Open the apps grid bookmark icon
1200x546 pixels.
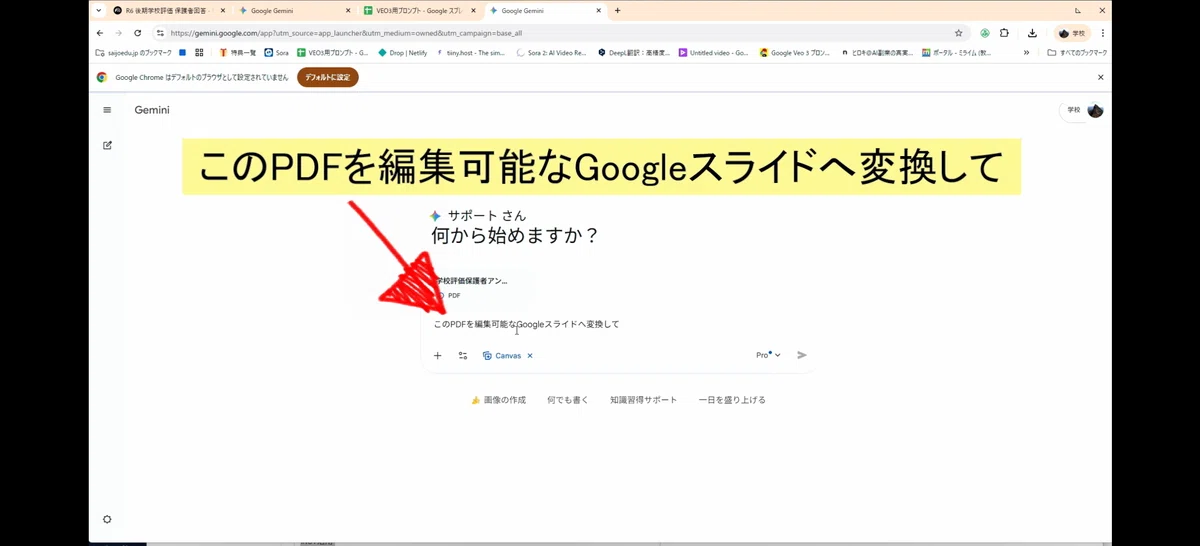[x=199, y=52]
